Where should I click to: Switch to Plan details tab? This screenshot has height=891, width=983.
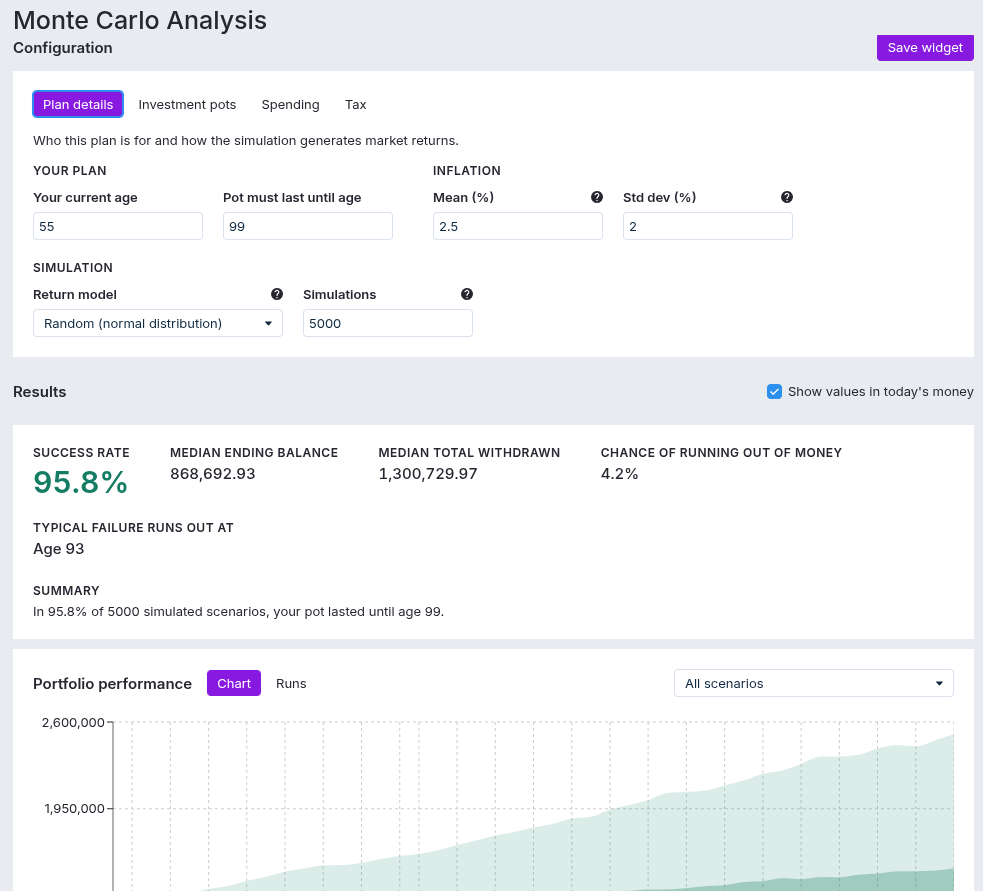78,105
